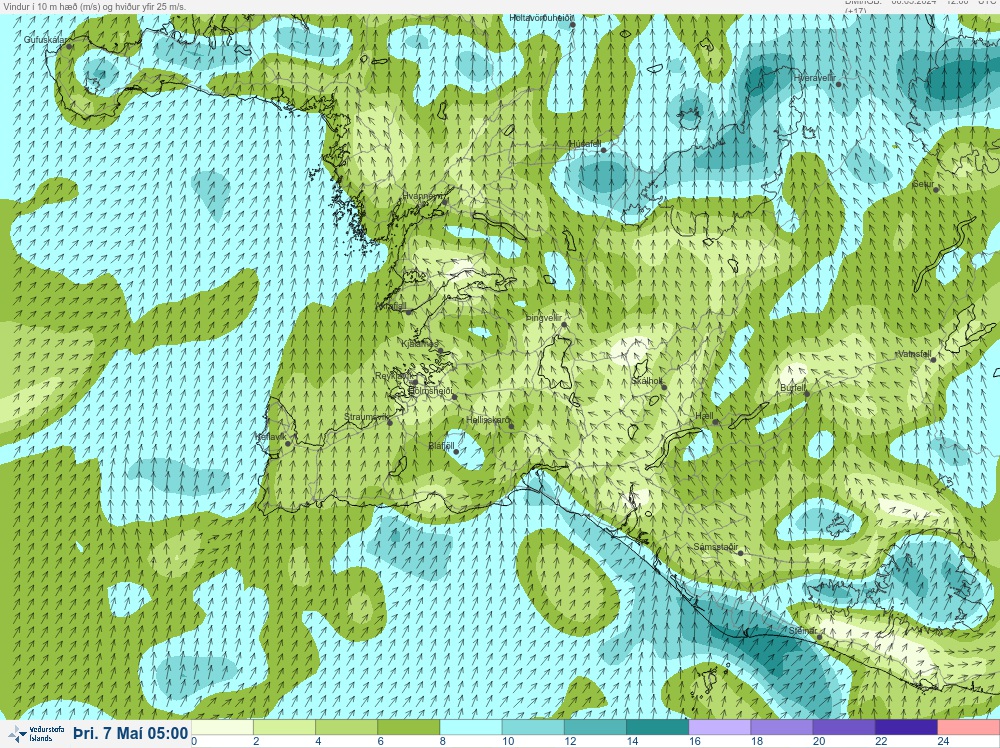Select the Steinar station label

tap(802, 631)
